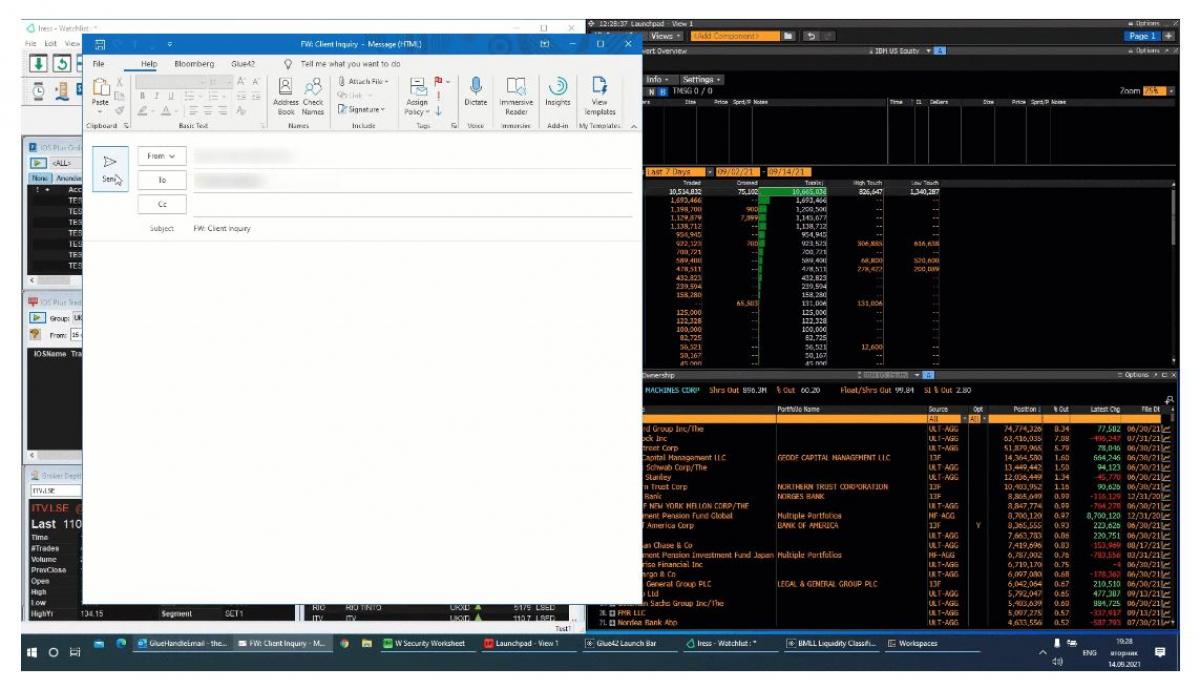Click the Check Names icon

point(313,93)
